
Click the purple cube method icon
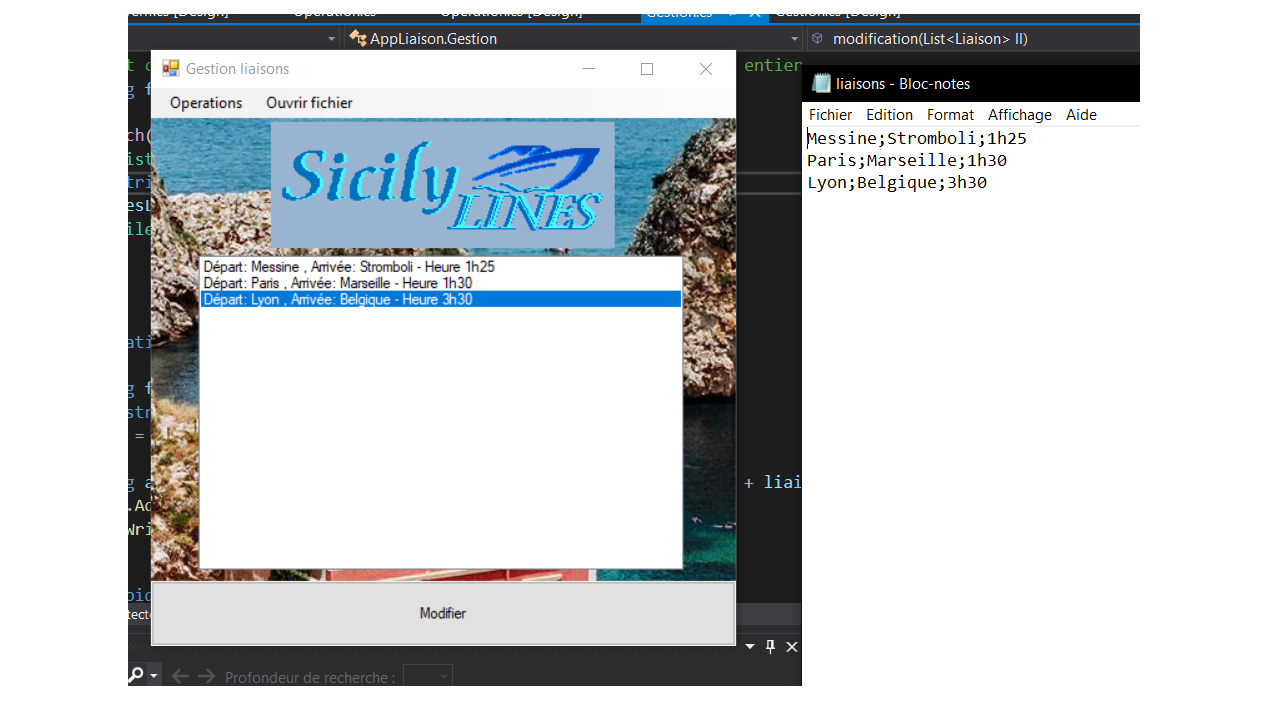pyautogui.click(x=817, y=38)
